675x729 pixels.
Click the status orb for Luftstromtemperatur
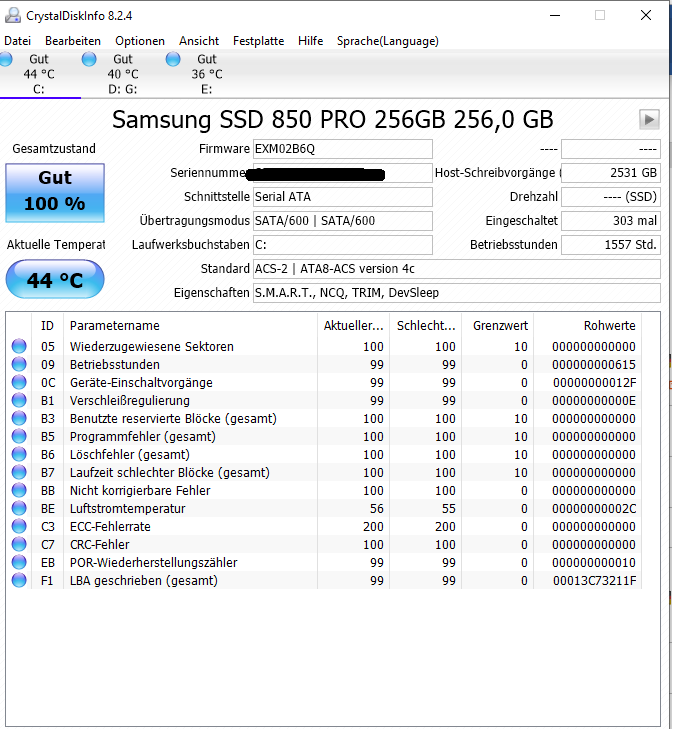coord(19,508)
